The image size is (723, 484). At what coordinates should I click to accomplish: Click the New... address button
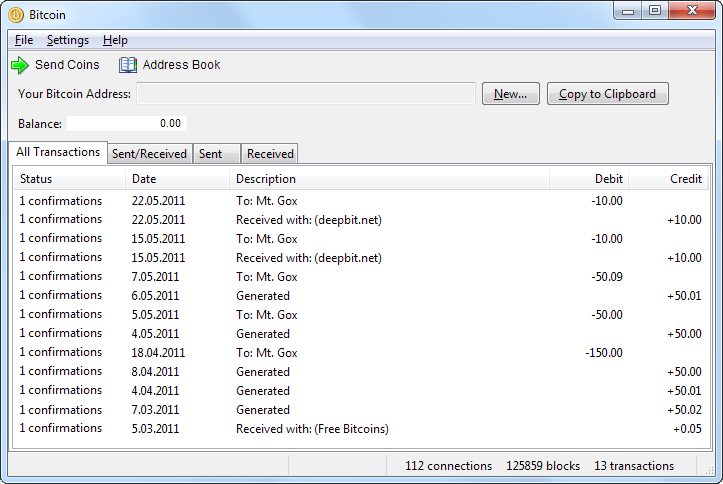[510, 94]
